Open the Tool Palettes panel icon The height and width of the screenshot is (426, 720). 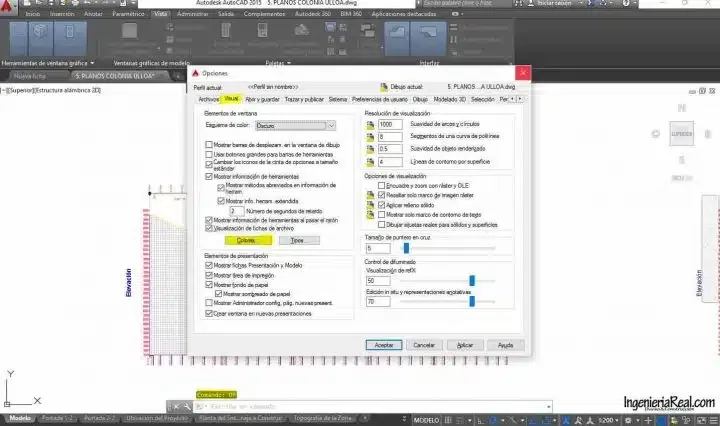pos(226,31)
